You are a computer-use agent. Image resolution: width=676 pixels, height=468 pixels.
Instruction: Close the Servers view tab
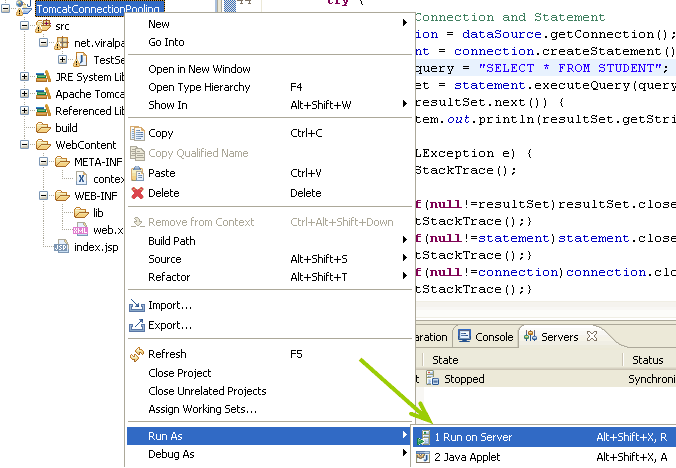(592, 336)
